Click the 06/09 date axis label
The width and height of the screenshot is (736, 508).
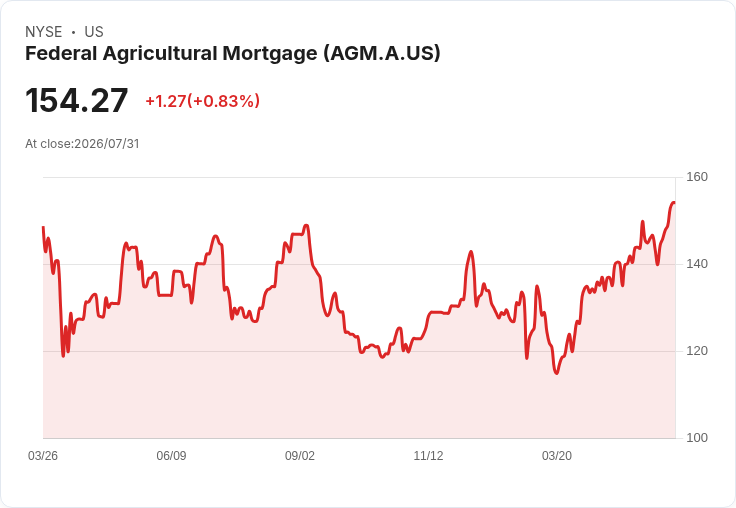click(x=171, y=455)
